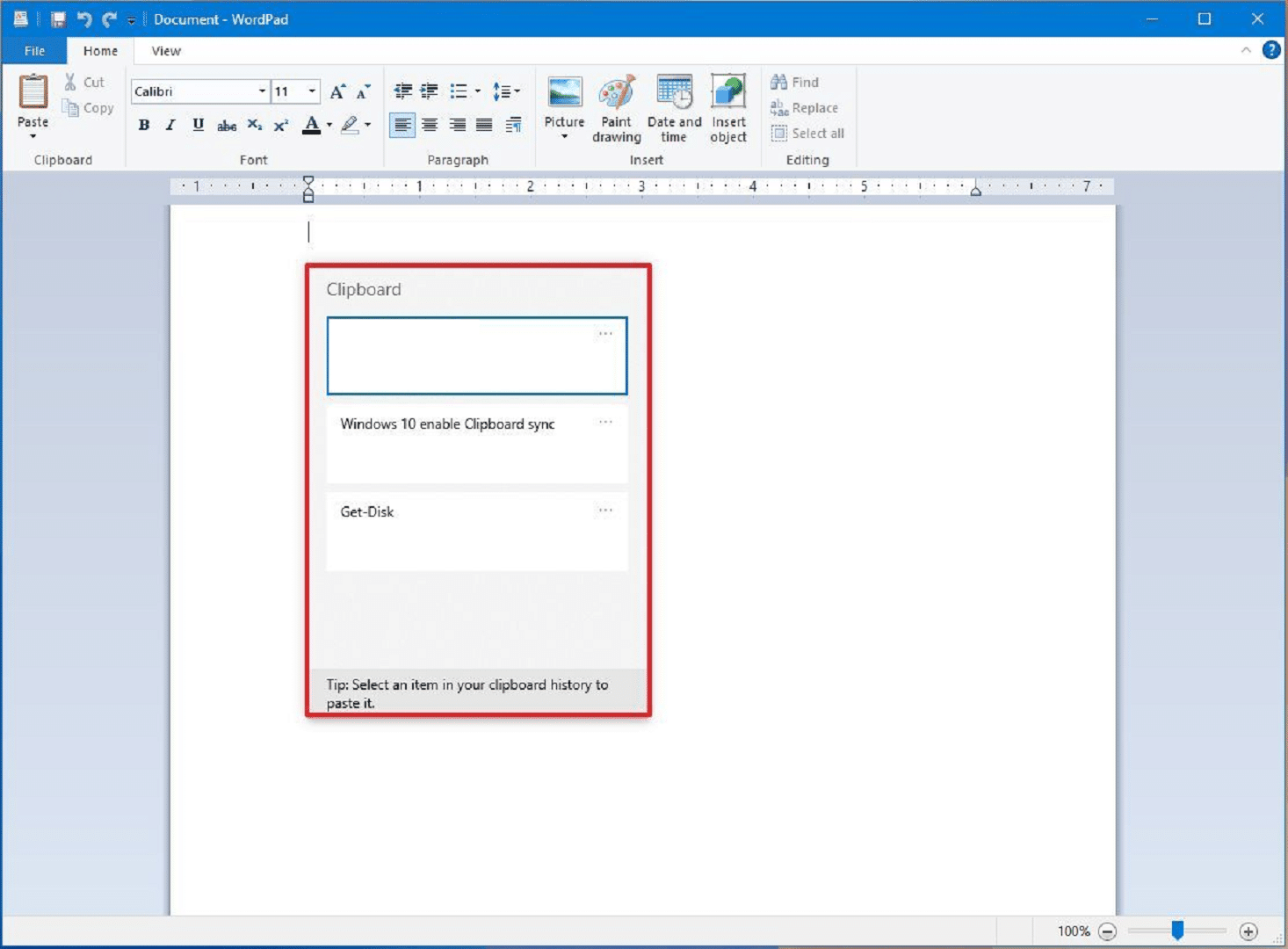Click the Decrease indent icon
Screen dimensions: 1288x949
(402, 91)
